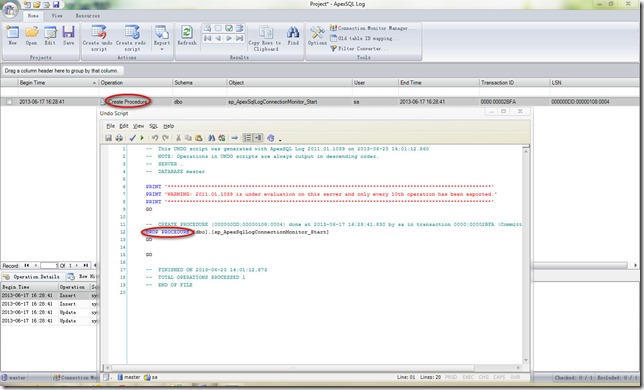The image size is (644, 390).
Task: Switch to the Home ribbon tab
Action: click(33, 16)
